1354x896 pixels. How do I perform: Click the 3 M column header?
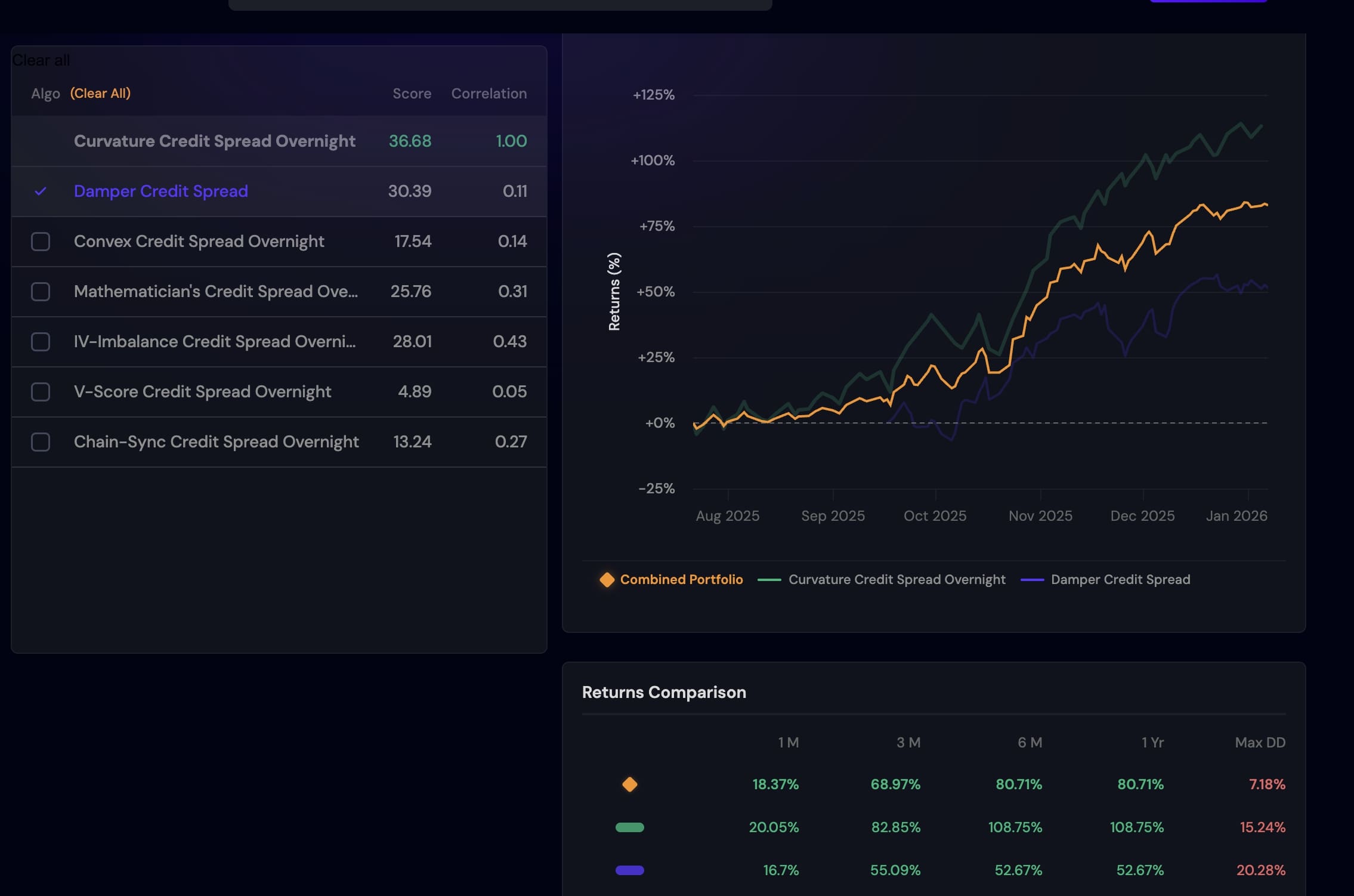click(908, 743)
